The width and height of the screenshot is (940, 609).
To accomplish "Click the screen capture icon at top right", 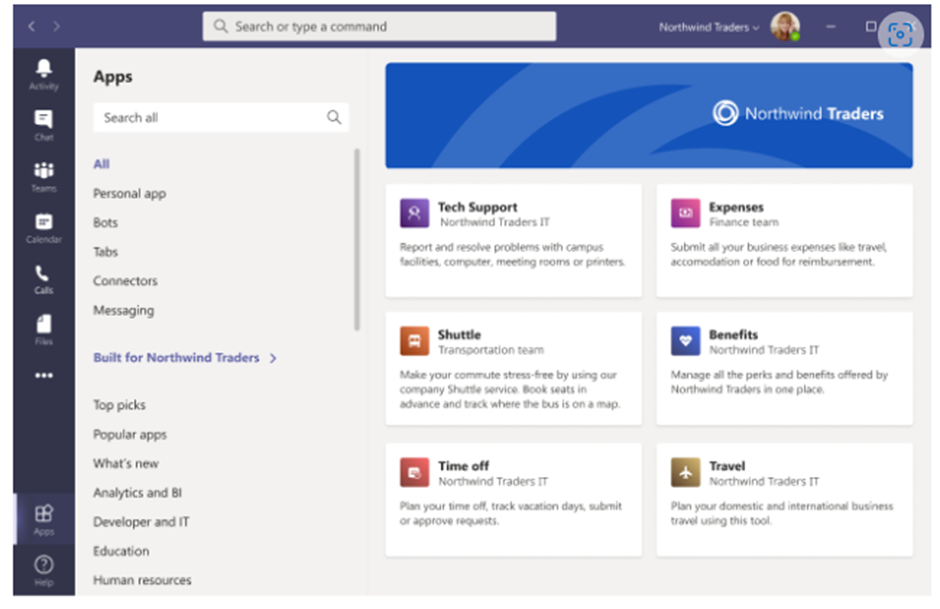I will 900,34.
